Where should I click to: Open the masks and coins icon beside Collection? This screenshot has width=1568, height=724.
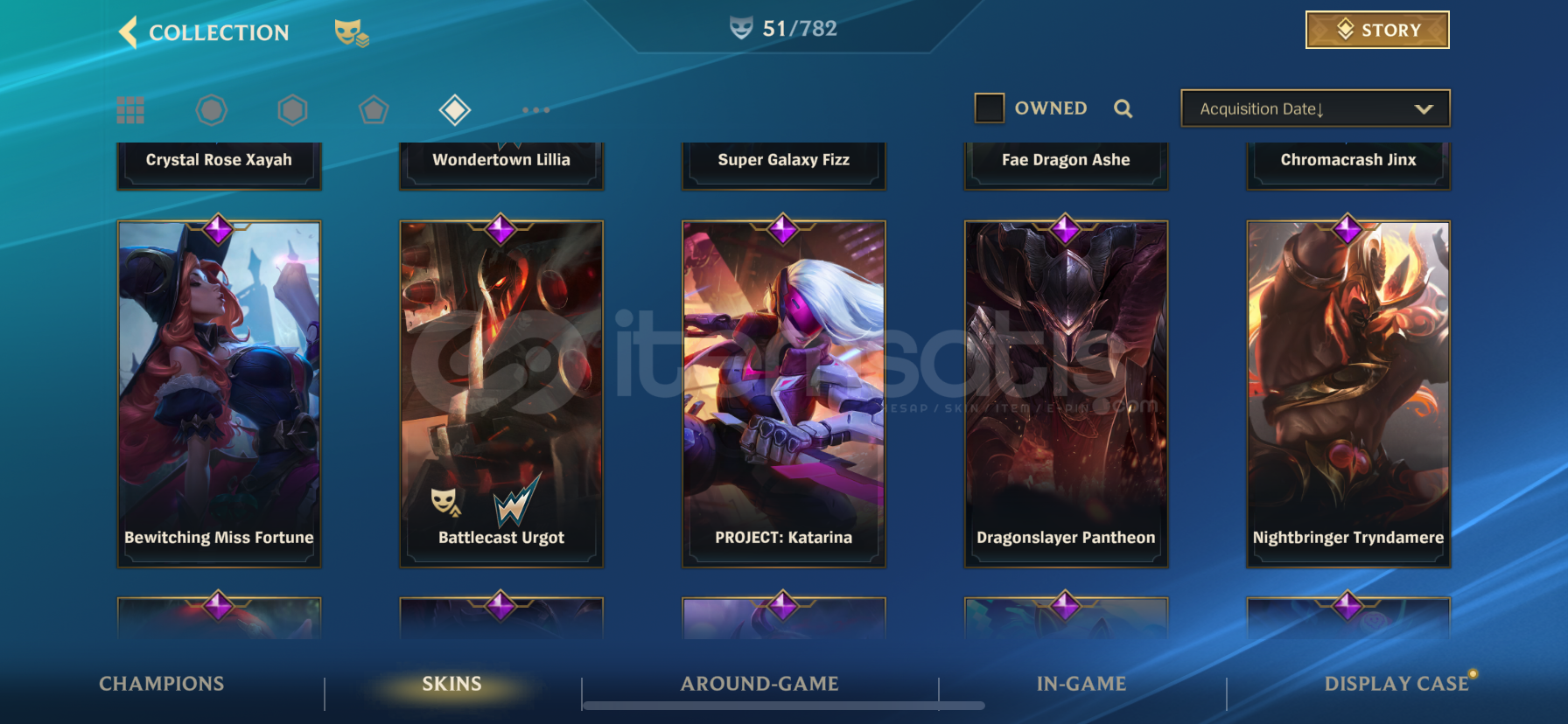click(x=352, y=33)
